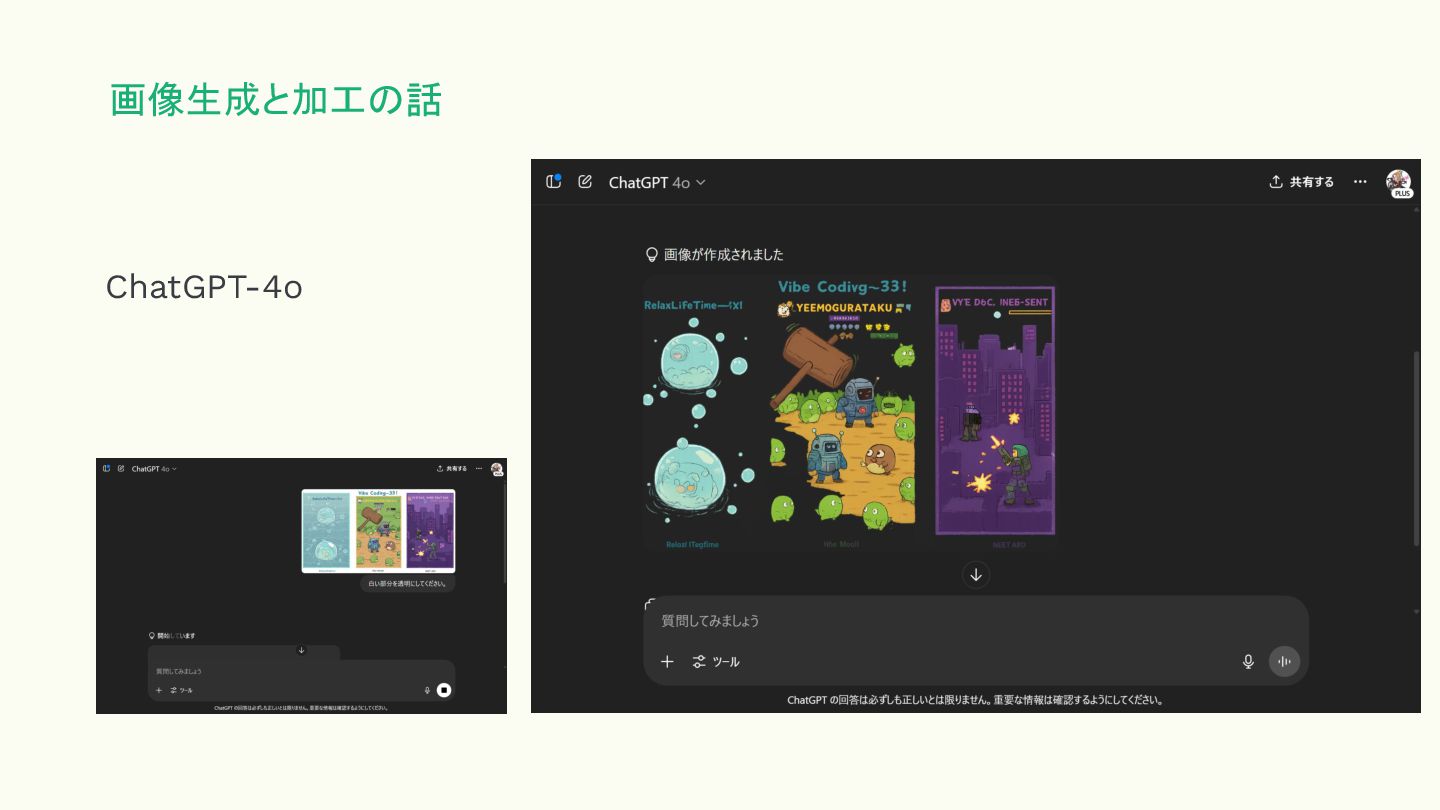The width and height of the screenshot is (1440, 810).
Task: Start new chat in small ChatGPT screenshot
Action: (x=121, y=468)
